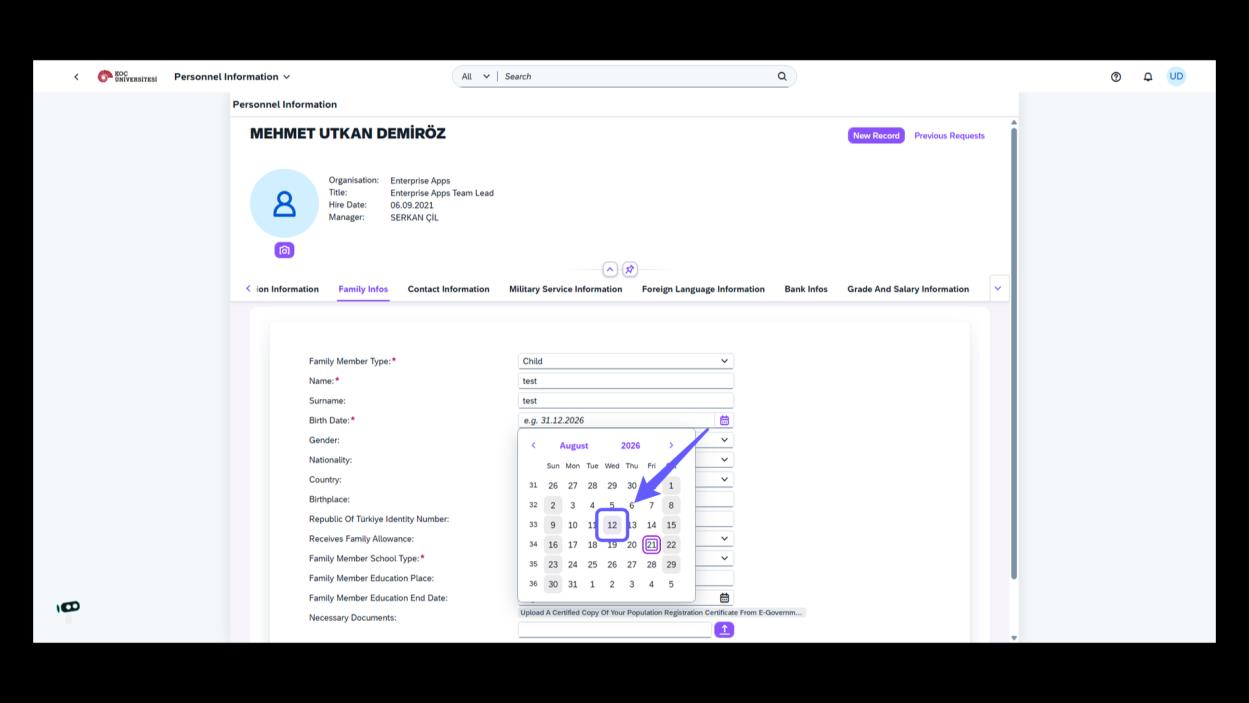Open Personnel Information header dropdown
This screenshot has width=1249, height=703.
pyautogui.click(x=232, y=77)
